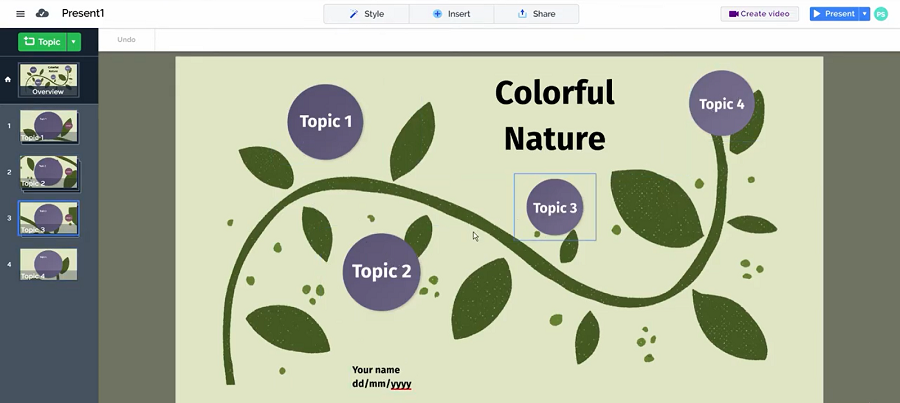Select the Topic 4 slide thumbnail

(48, 265)
